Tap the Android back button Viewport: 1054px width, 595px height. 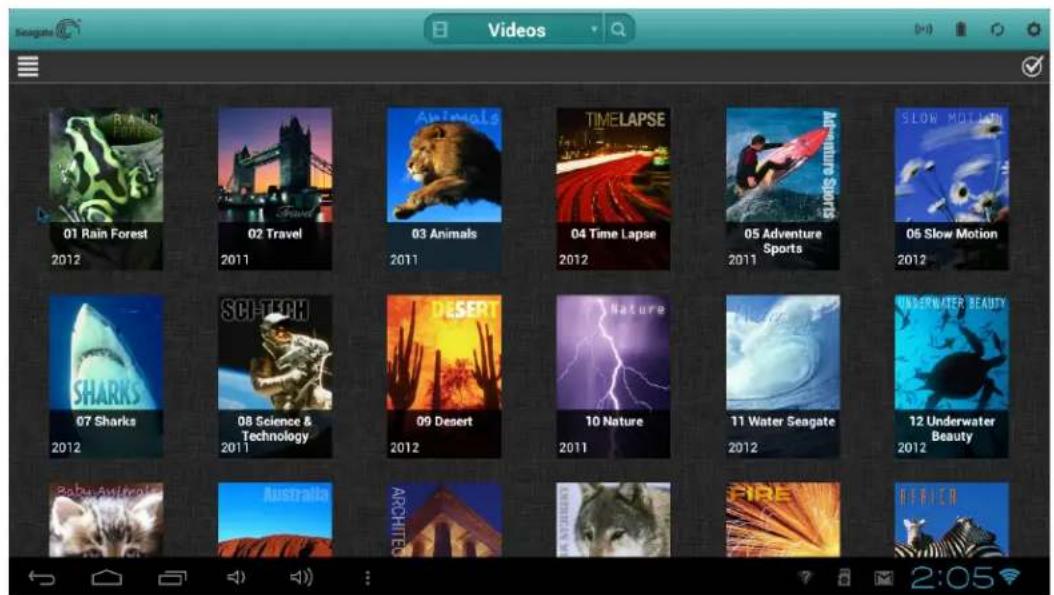pyautogui.click(x=42, y=578)
